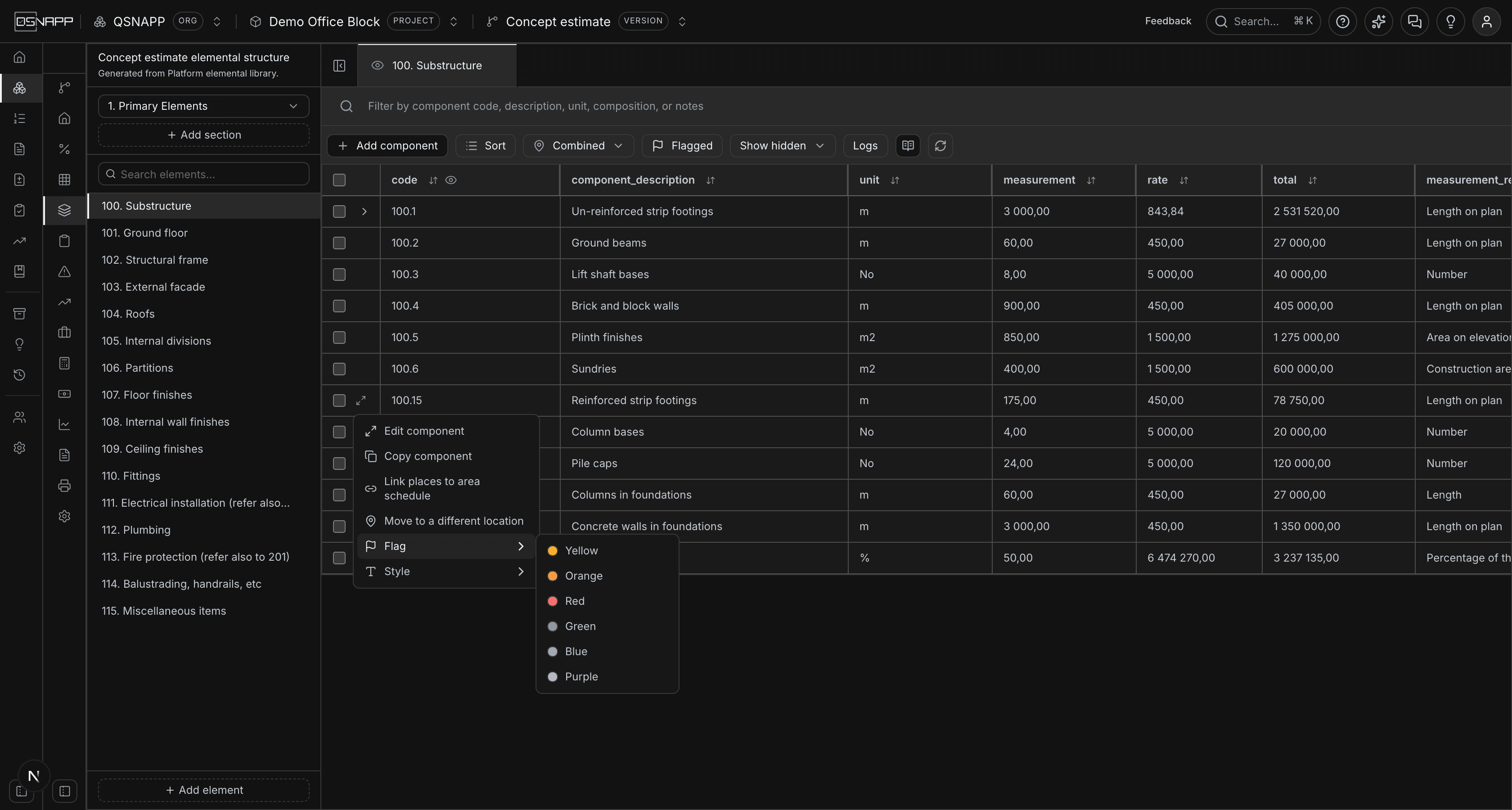Screen dimensions: 1512x810
Task: Click the Add section button
Action: point(204,135)
